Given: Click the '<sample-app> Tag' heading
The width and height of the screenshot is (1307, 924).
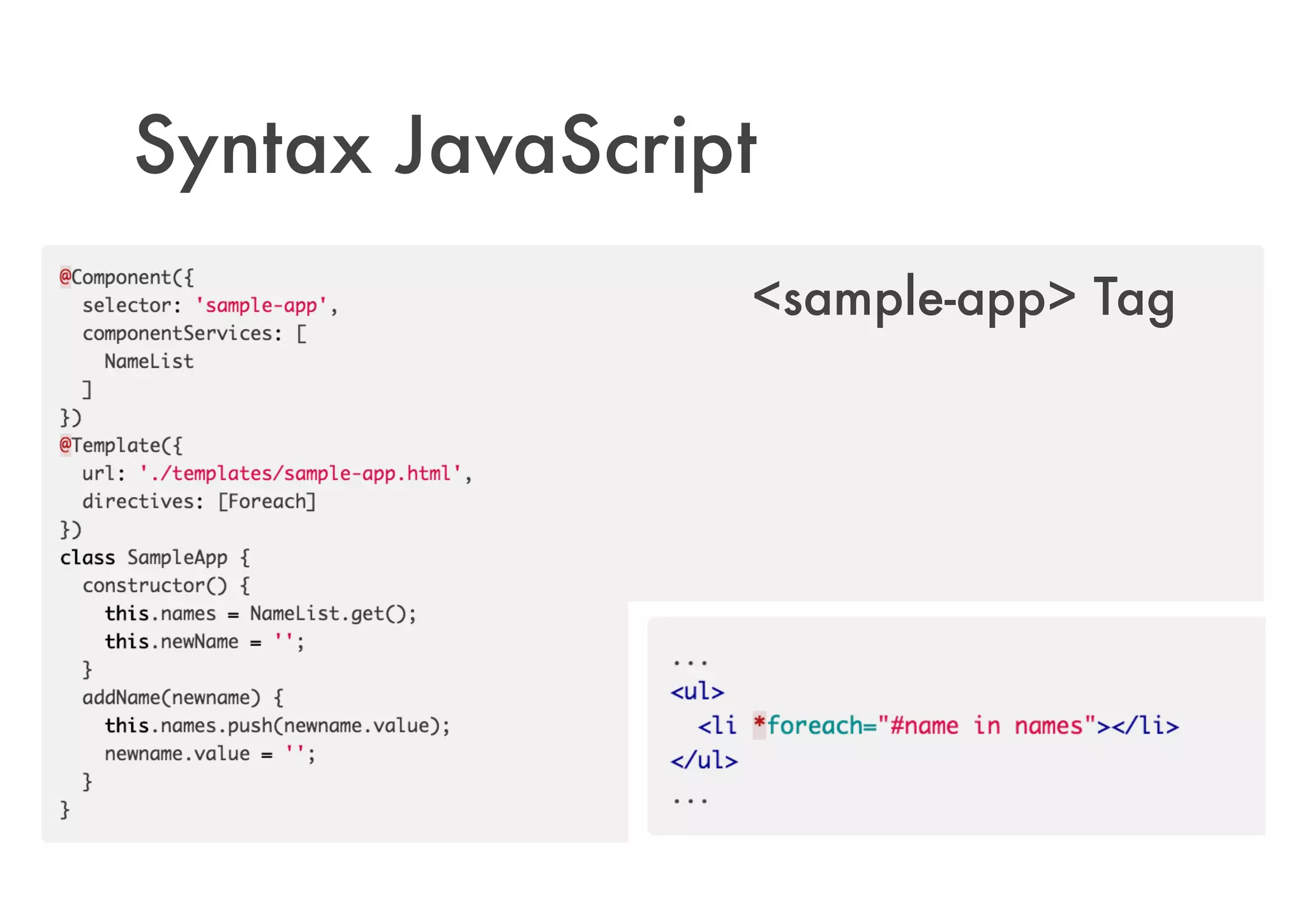Looking at the screenshot, I should pos(964,299).
